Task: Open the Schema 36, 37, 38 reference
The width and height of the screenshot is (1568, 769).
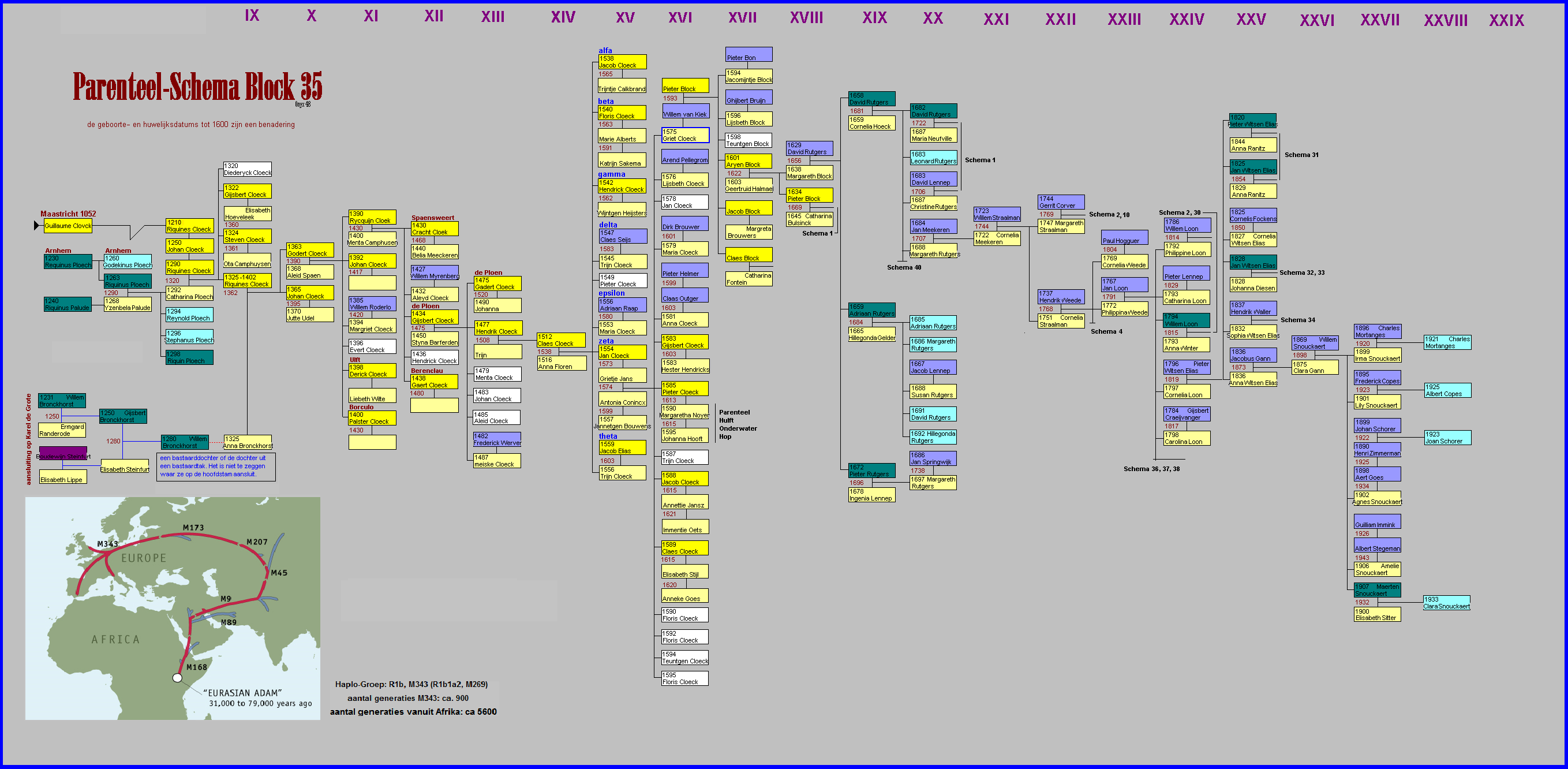Action: pos(1151,469)
